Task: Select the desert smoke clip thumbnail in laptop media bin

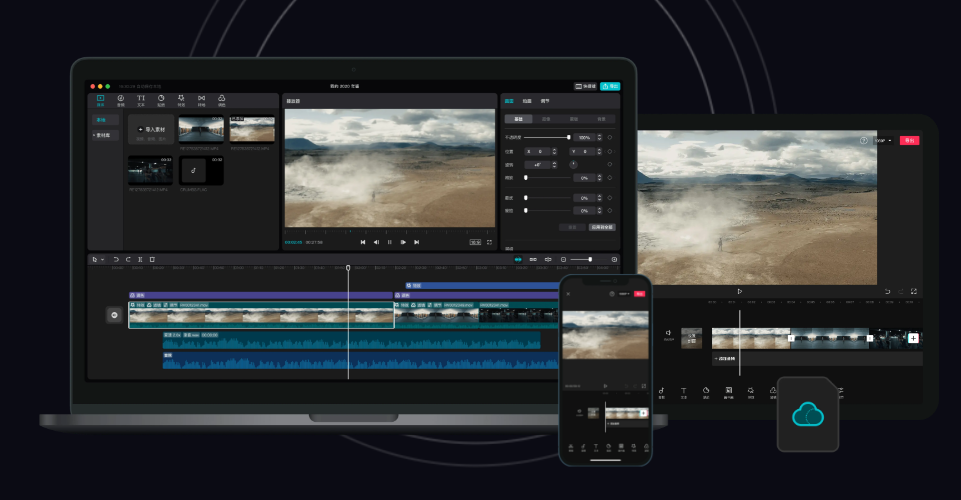Action: [x=252, y=130]
